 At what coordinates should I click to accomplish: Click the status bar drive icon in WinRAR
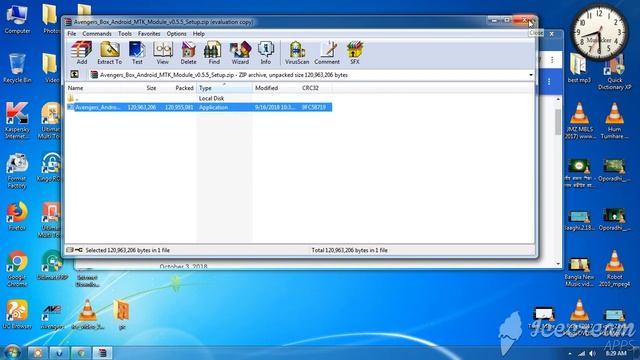coord(70,250)
